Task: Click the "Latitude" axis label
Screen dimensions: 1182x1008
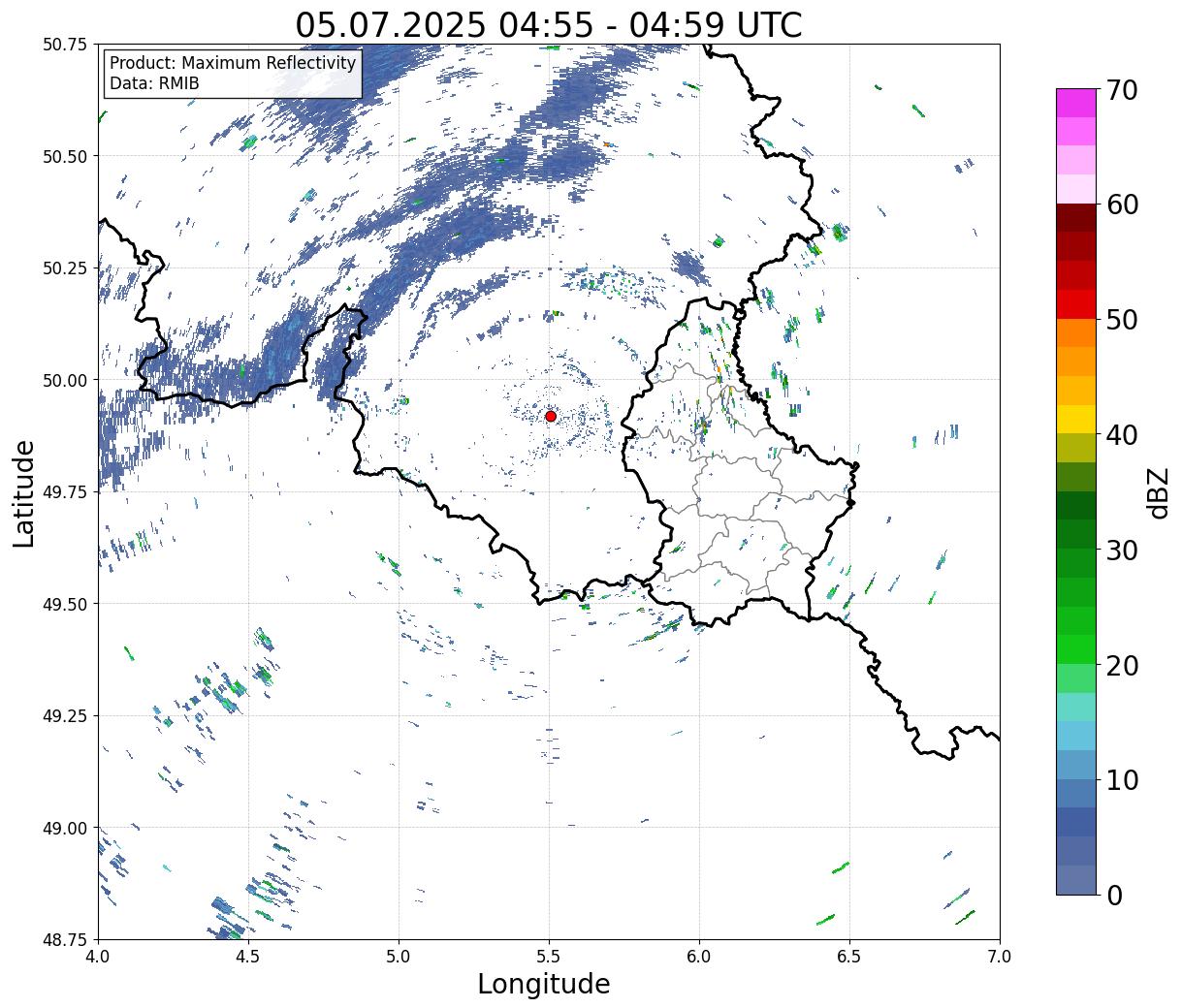Action: coord(24,492)
